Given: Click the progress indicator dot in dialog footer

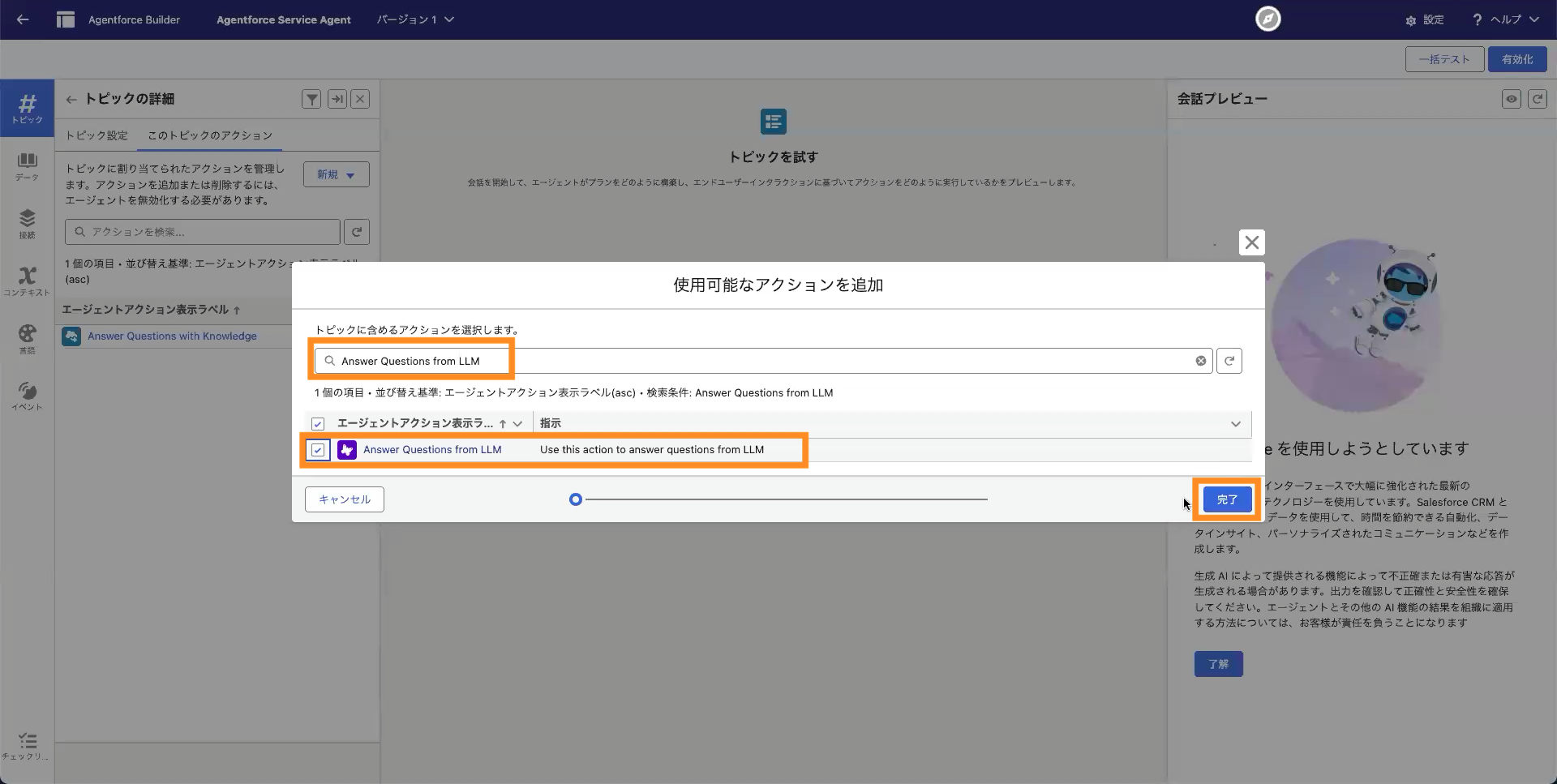Looking at the screenshot, I should tap(576, 499).
